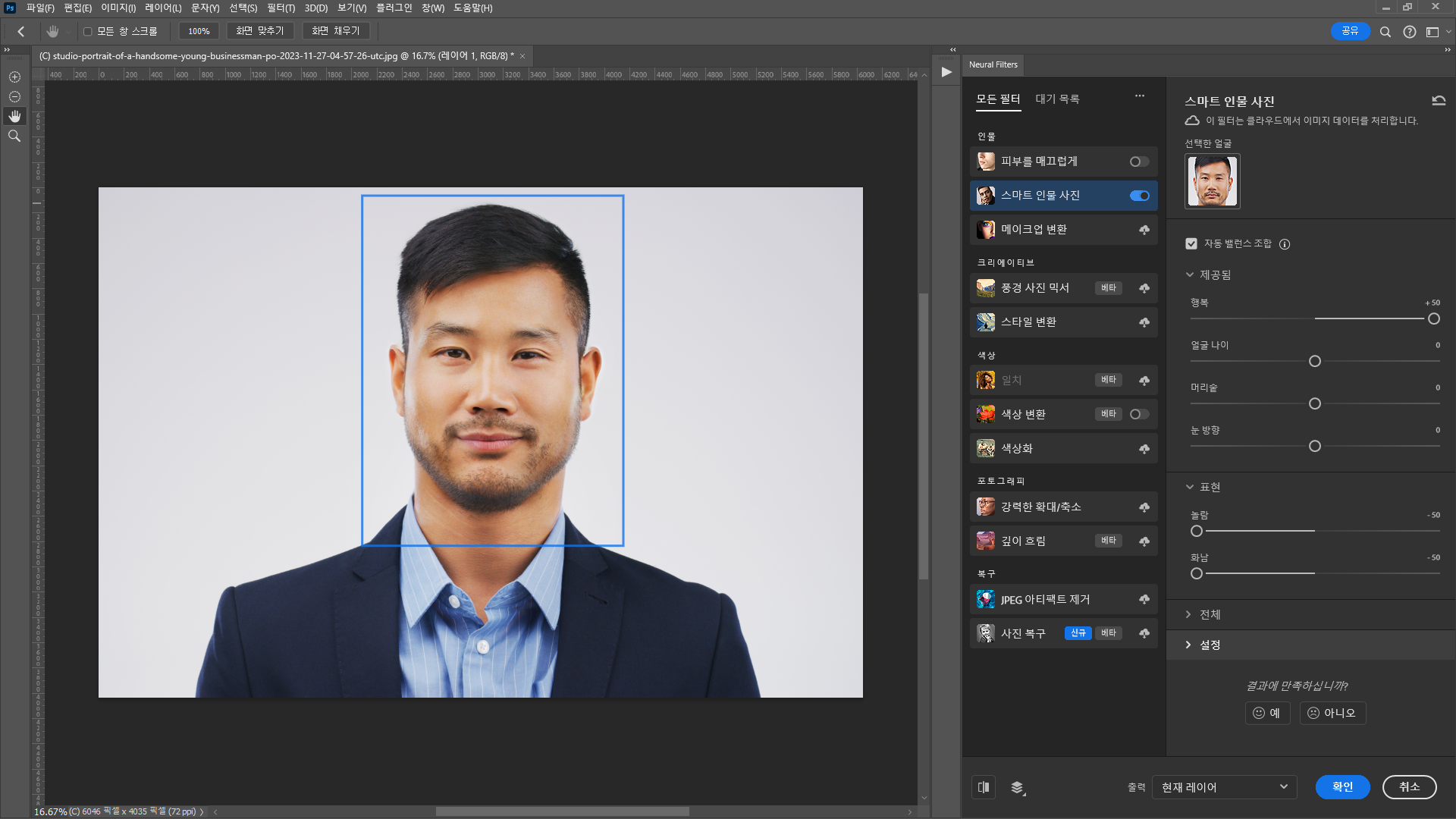1456x819 pixels.
Task: Open the 출력 현재 레이어 dropdown
Action: click(x=1224, y=787)
